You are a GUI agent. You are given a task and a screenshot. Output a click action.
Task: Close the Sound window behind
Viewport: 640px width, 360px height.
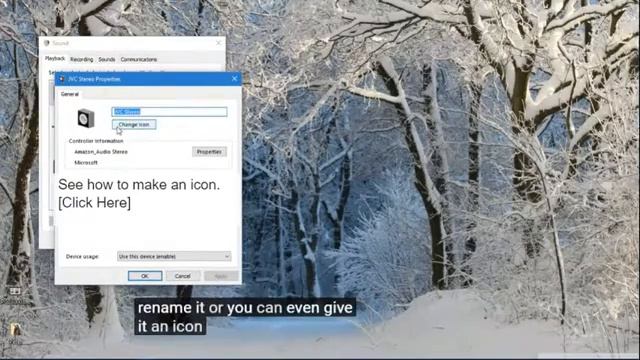point(219,42)
